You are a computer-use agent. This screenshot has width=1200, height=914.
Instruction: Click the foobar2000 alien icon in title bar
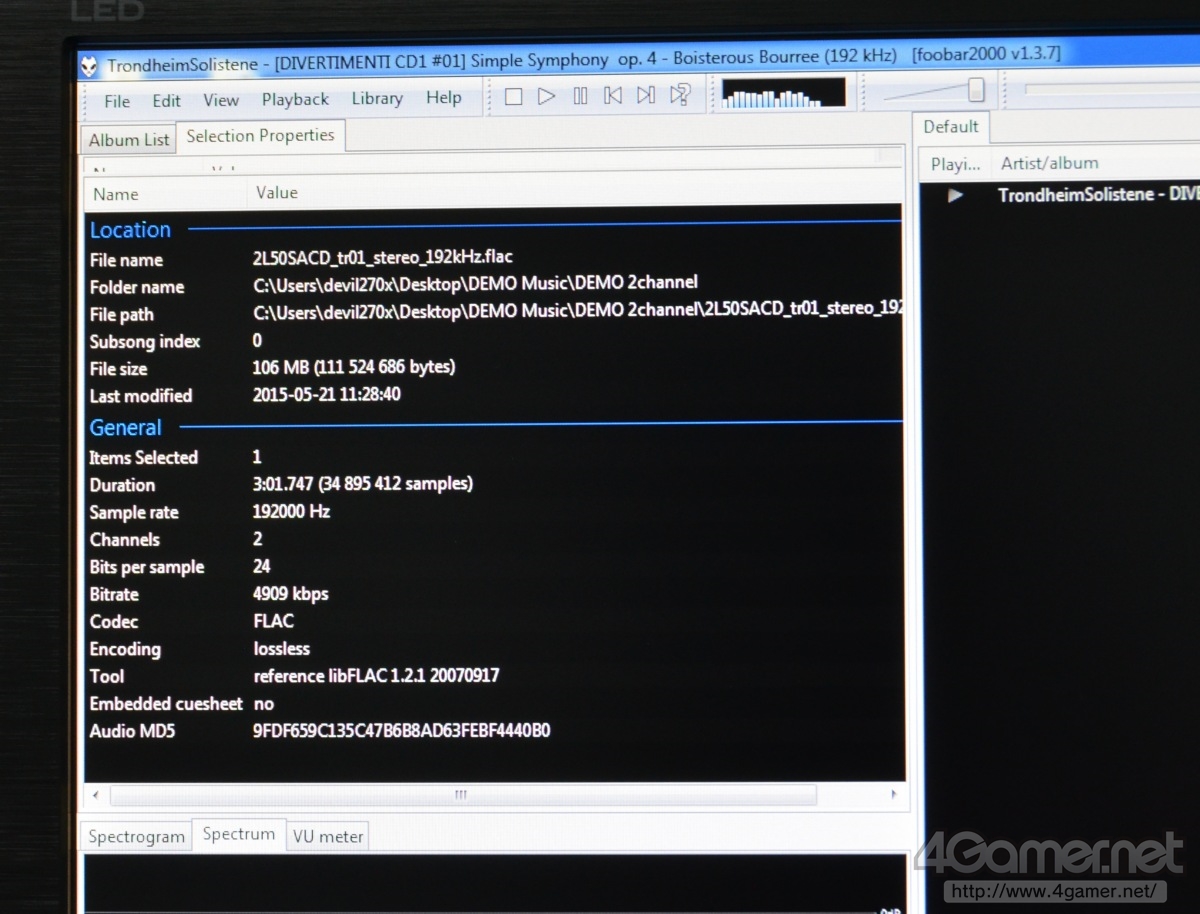point(90,66)
